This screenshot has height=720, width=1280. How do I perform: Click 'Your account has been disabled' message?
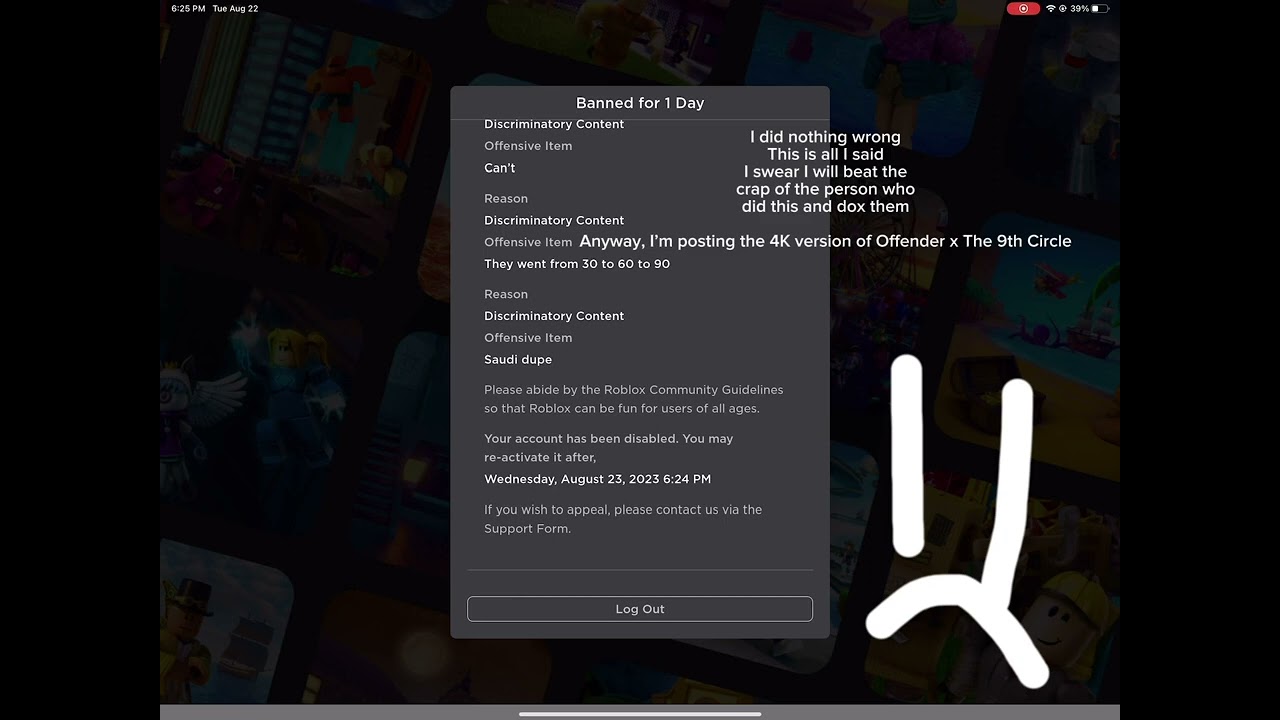(x=609, y=448)
